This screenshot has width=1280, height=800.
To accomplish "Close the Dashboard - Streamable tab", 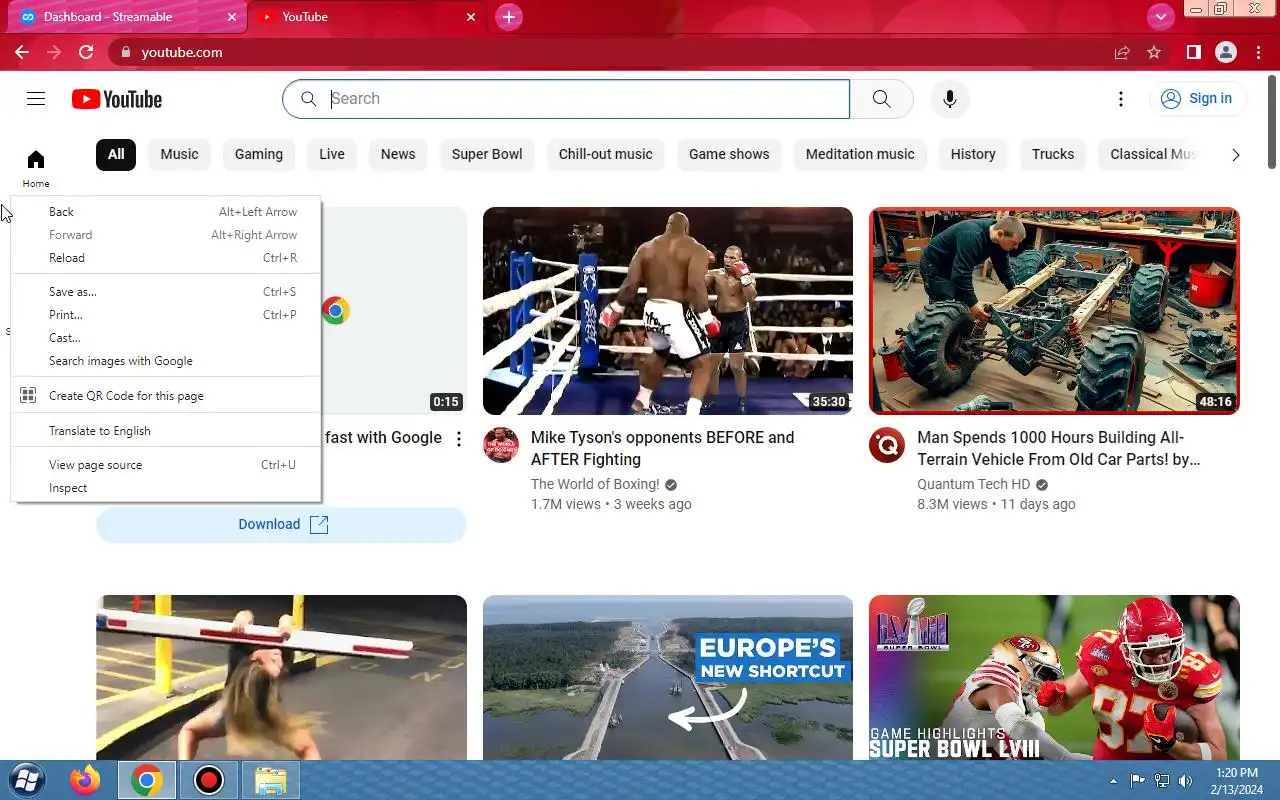I will click(x=232, y=17).
